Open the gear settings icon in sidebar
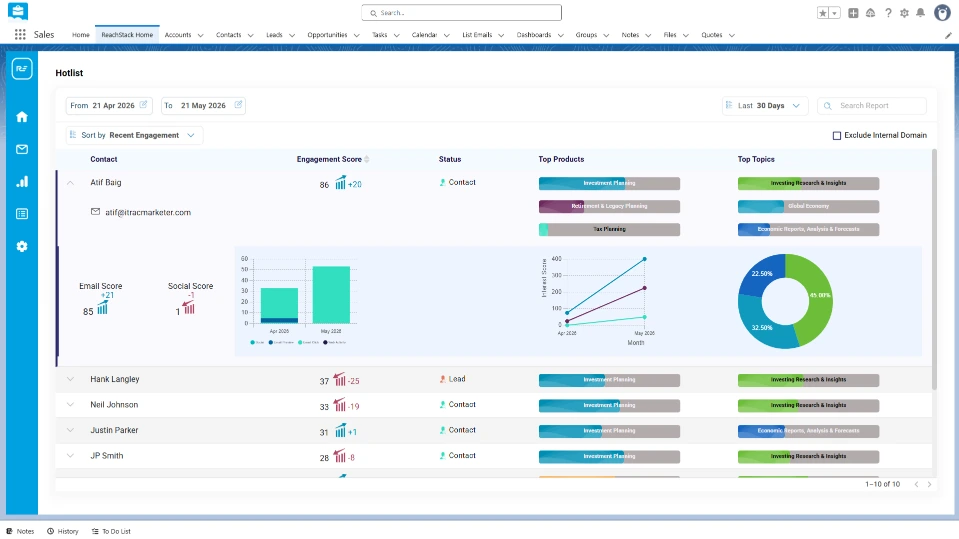 click(x=22, y=247)
